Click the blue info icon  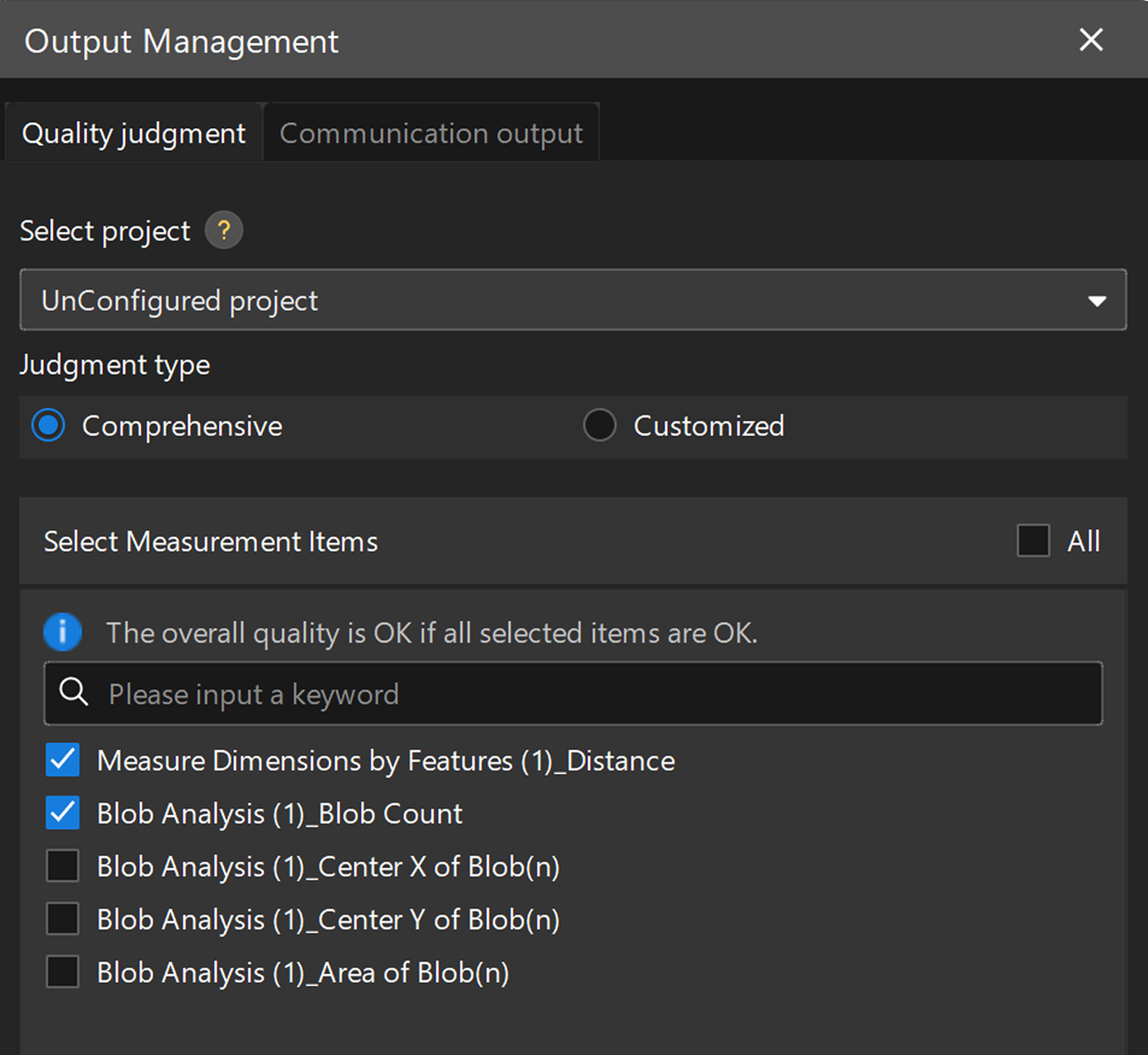(63, 632)
